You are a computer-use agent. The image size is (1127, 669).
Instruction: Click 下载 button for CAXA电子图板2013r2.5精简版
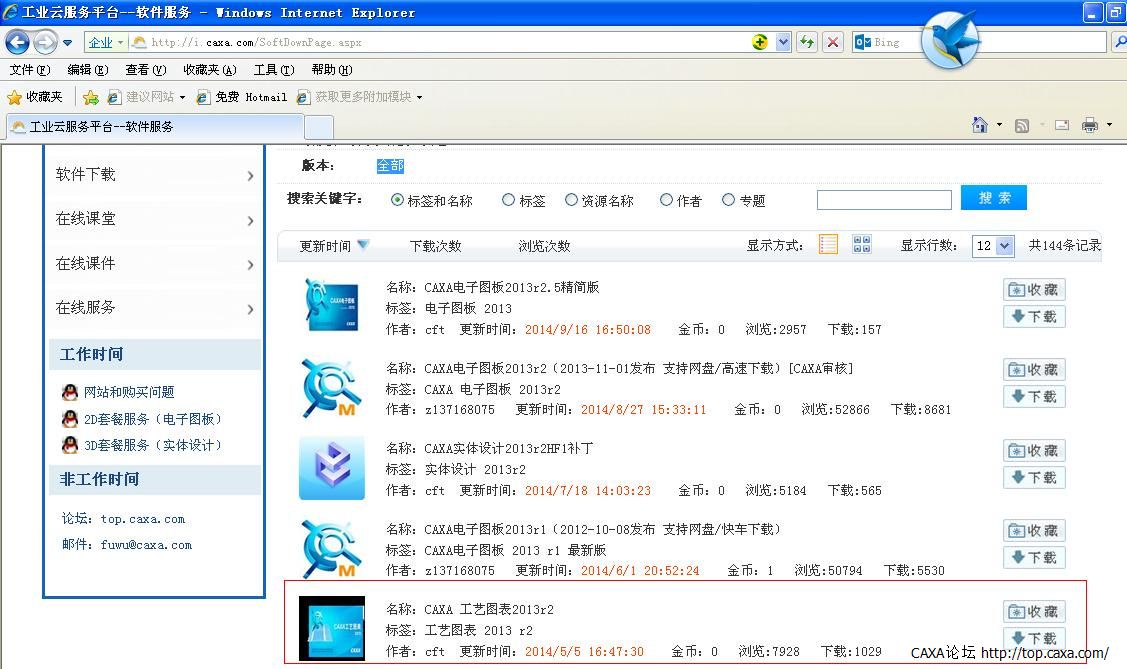pyautogui.click(x=1034, y=317)
